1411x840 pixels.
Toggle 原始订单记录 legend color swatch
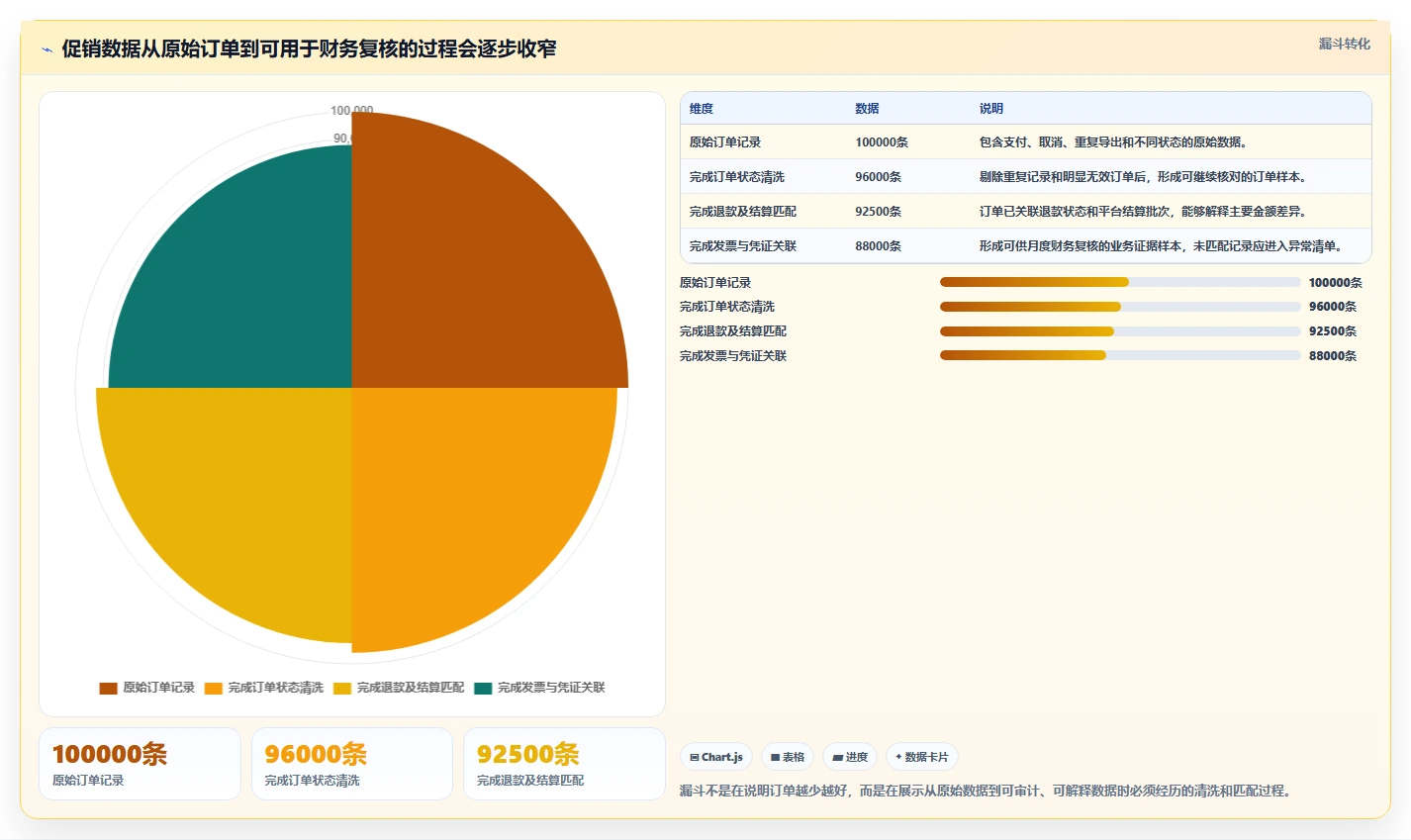pos(108,688)
